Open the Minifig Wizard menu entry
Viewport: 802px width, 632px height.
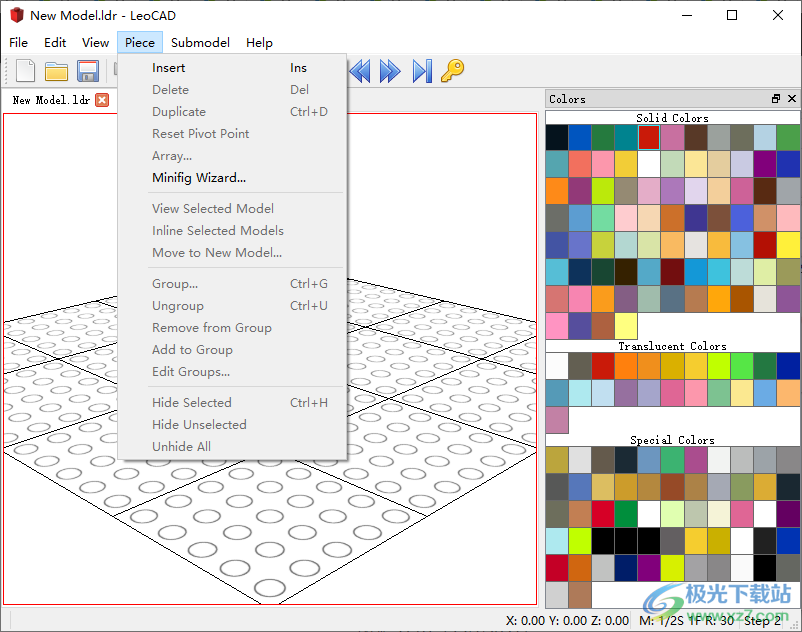pyautogui.click(x=198, y=178)
